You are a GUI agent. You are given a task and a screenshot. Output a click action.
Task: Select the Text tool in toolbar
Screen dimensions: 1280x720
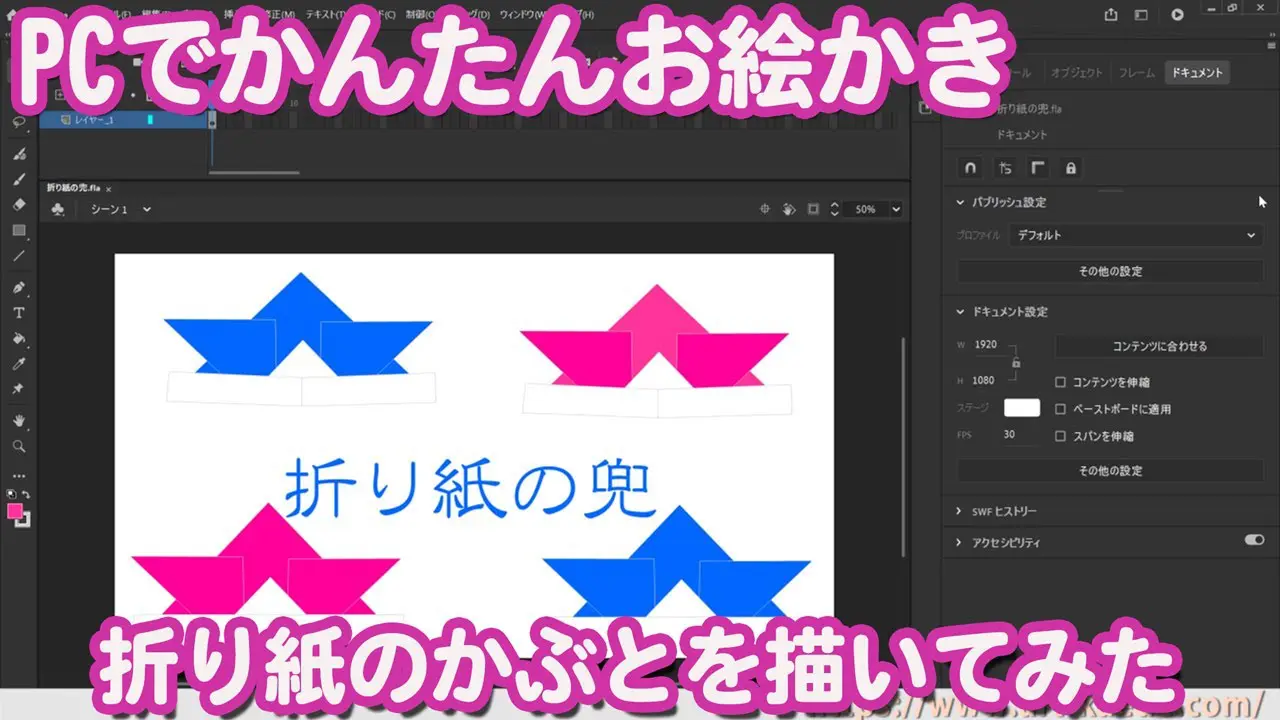[19, 312]
